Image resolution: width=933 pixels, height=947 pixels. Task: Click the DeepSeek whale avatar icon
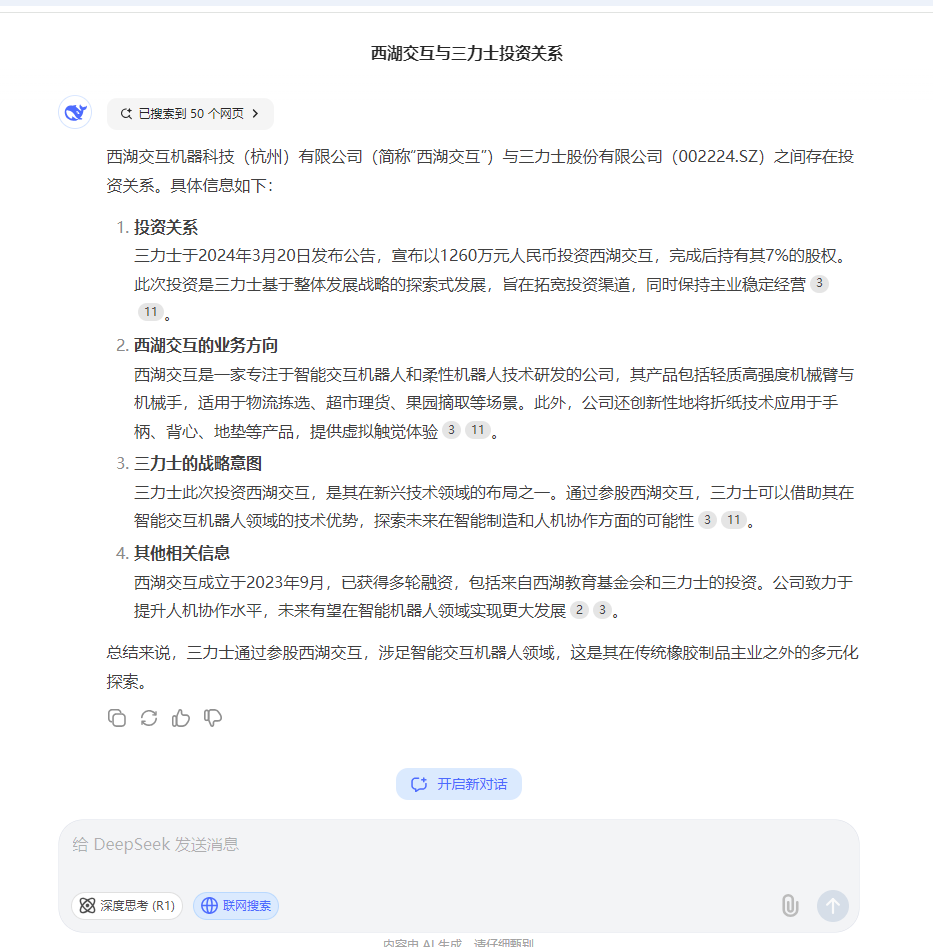75,112
